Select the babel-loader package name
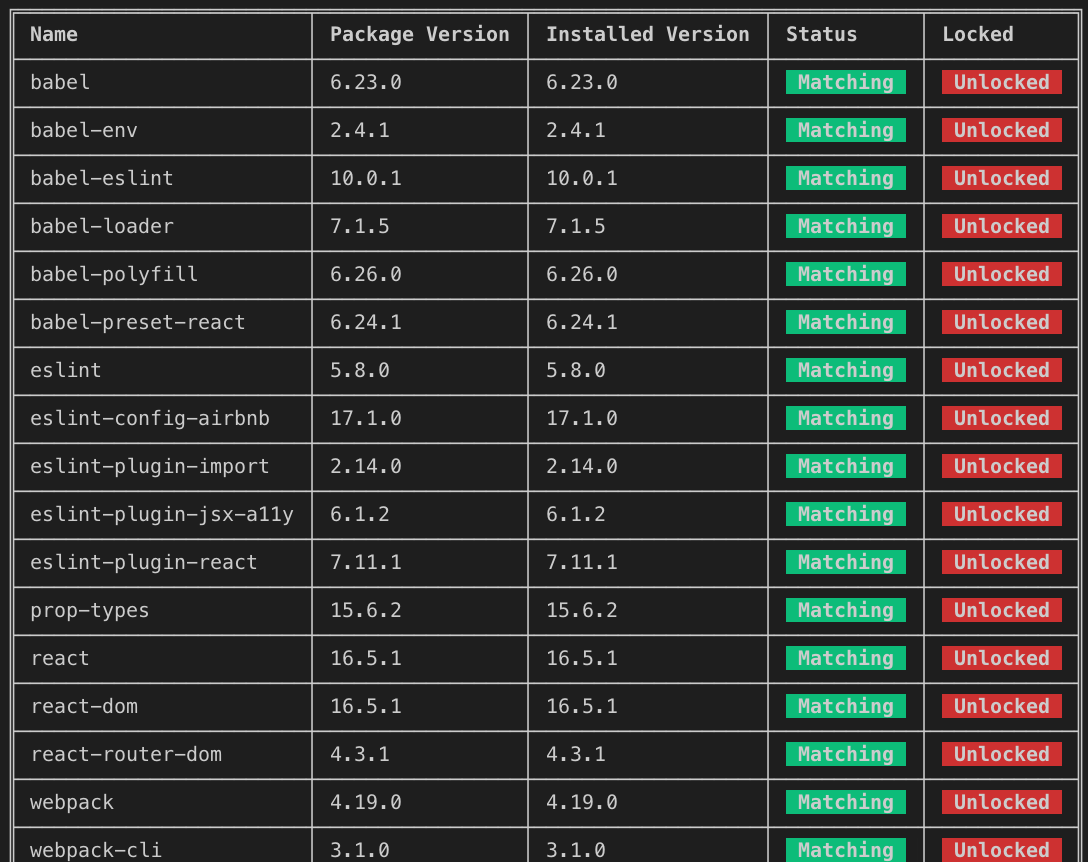 click(102, 226)
